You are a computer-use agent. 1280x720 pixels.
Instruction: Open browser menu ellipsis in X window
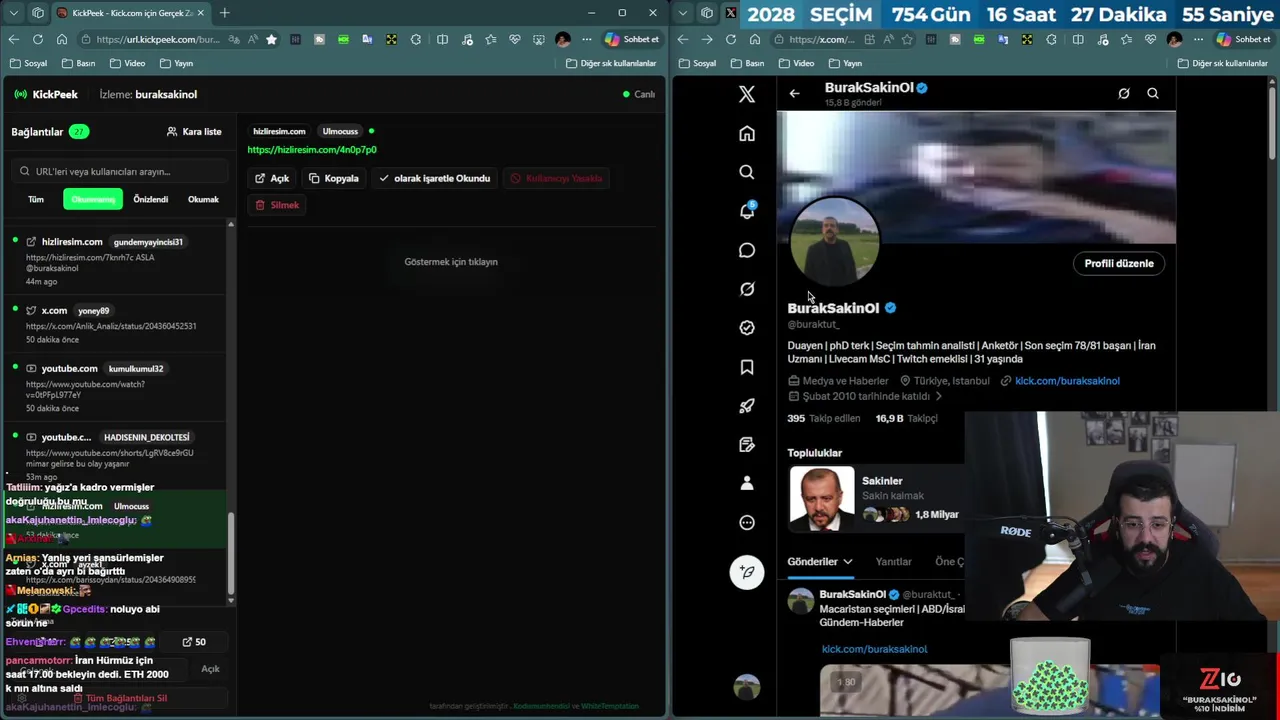click(x=1198, y=39)
